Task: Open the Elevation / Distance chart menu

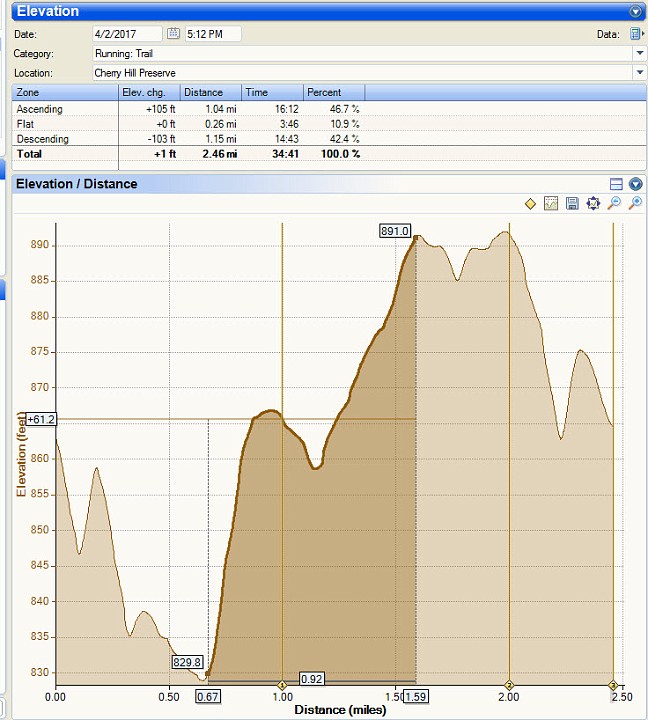Action: 636,184
